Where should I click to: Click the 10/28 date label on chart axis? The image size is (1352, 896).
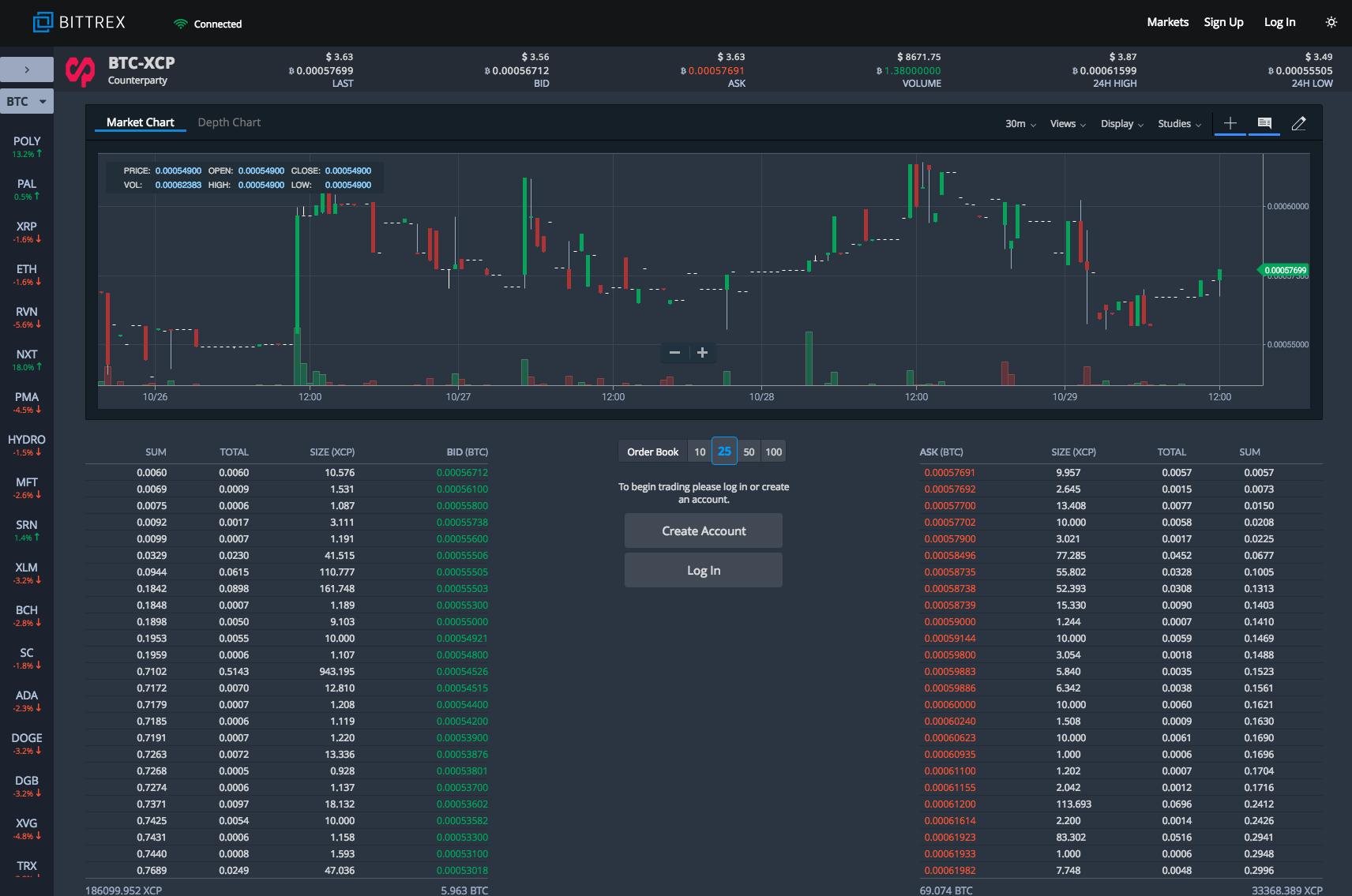[761, 397]
